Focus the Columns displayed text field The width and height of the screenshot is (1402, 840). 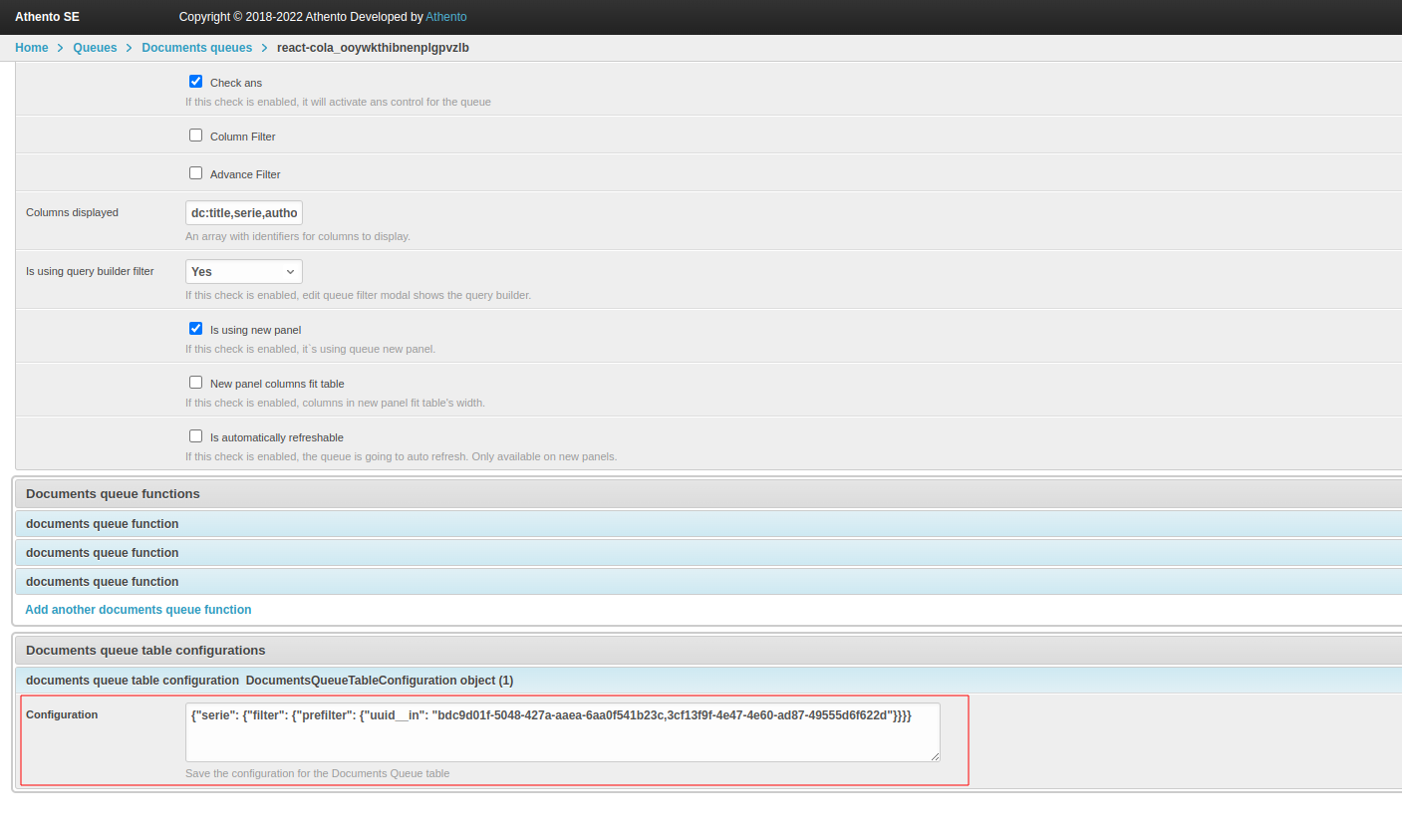pyautogui.click(x=243, y=213)
